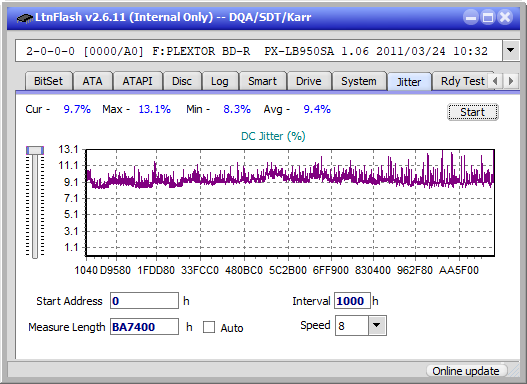Viewport: 527px width, 384px height.
Task: Select the Drive tab
Action: point(309,81)
